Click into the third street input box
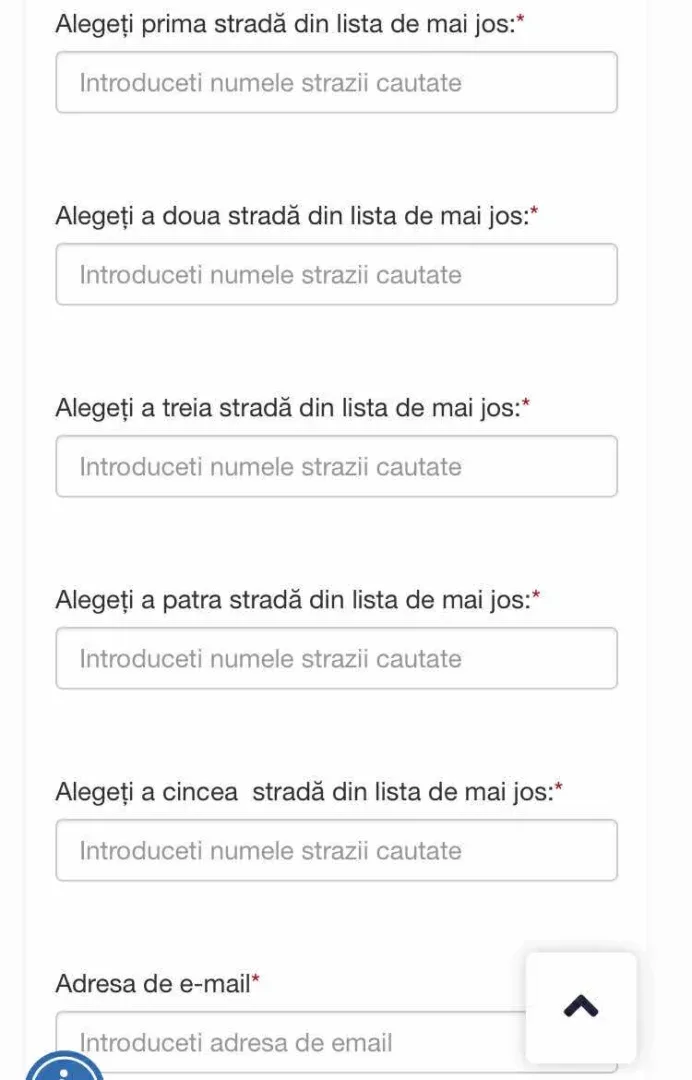The height and width of the screenshot is (1080, 692). tap(336, 466)
